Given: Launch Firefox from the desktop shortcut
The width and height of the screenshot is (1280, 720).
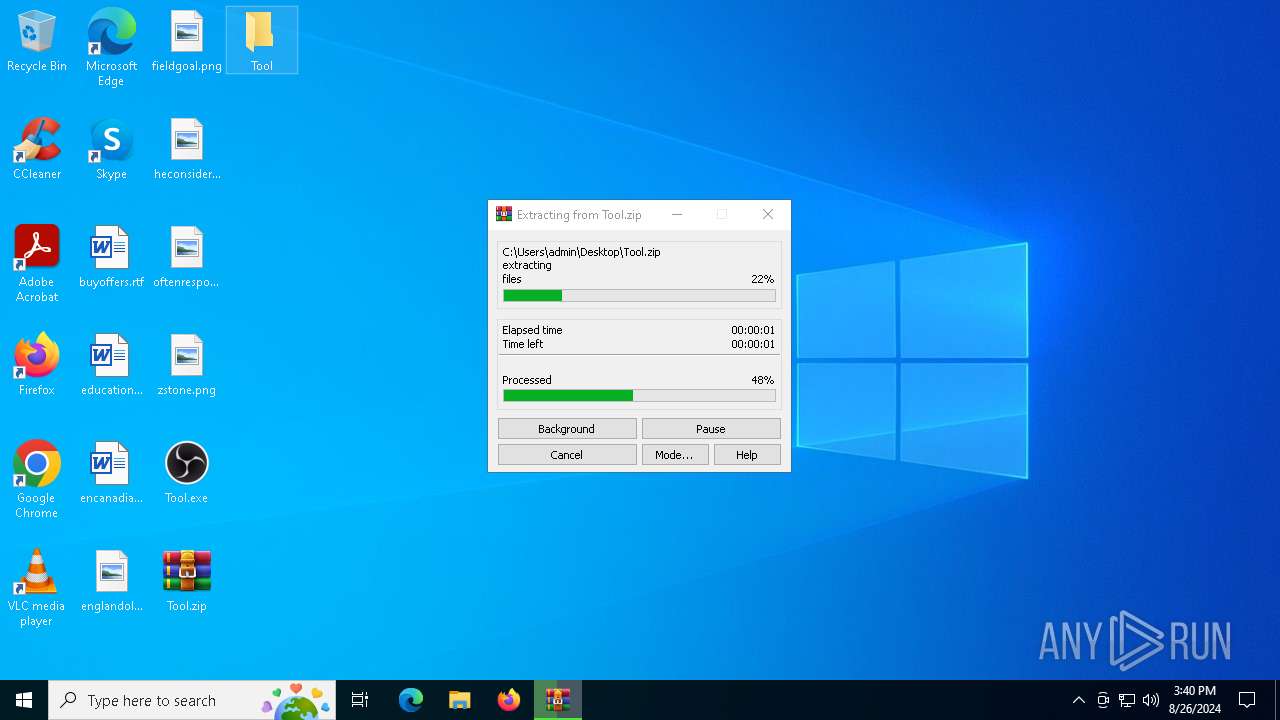Looking at the screenshot, I should tap(37, 366).
